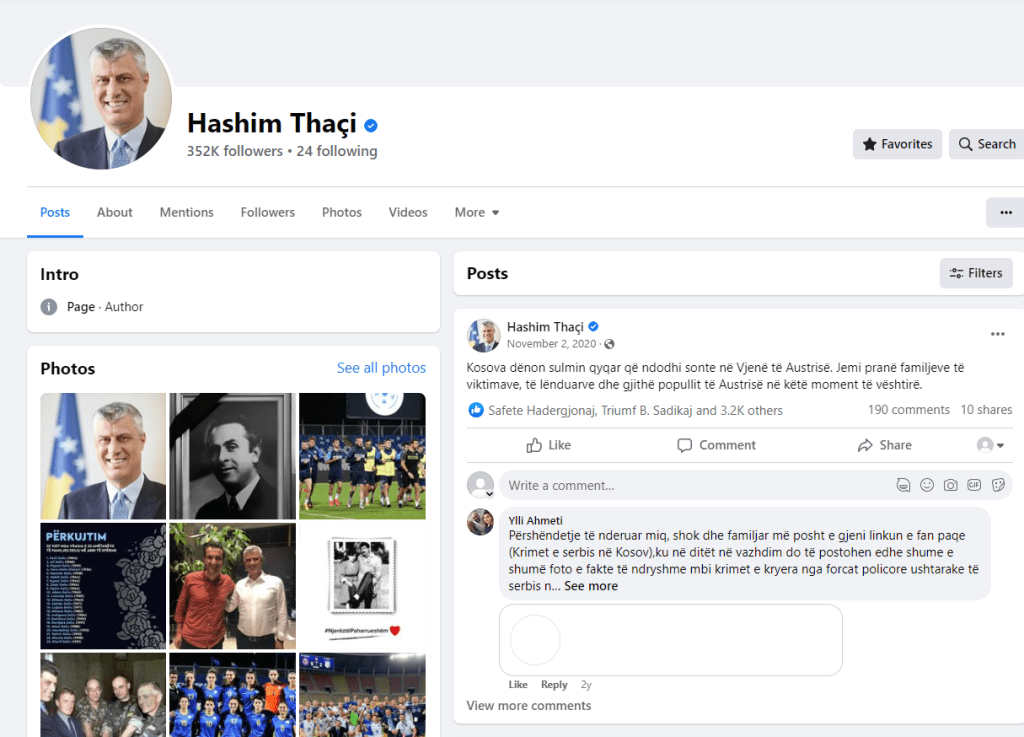Click the GIF icon in comment box

(974, 485)
